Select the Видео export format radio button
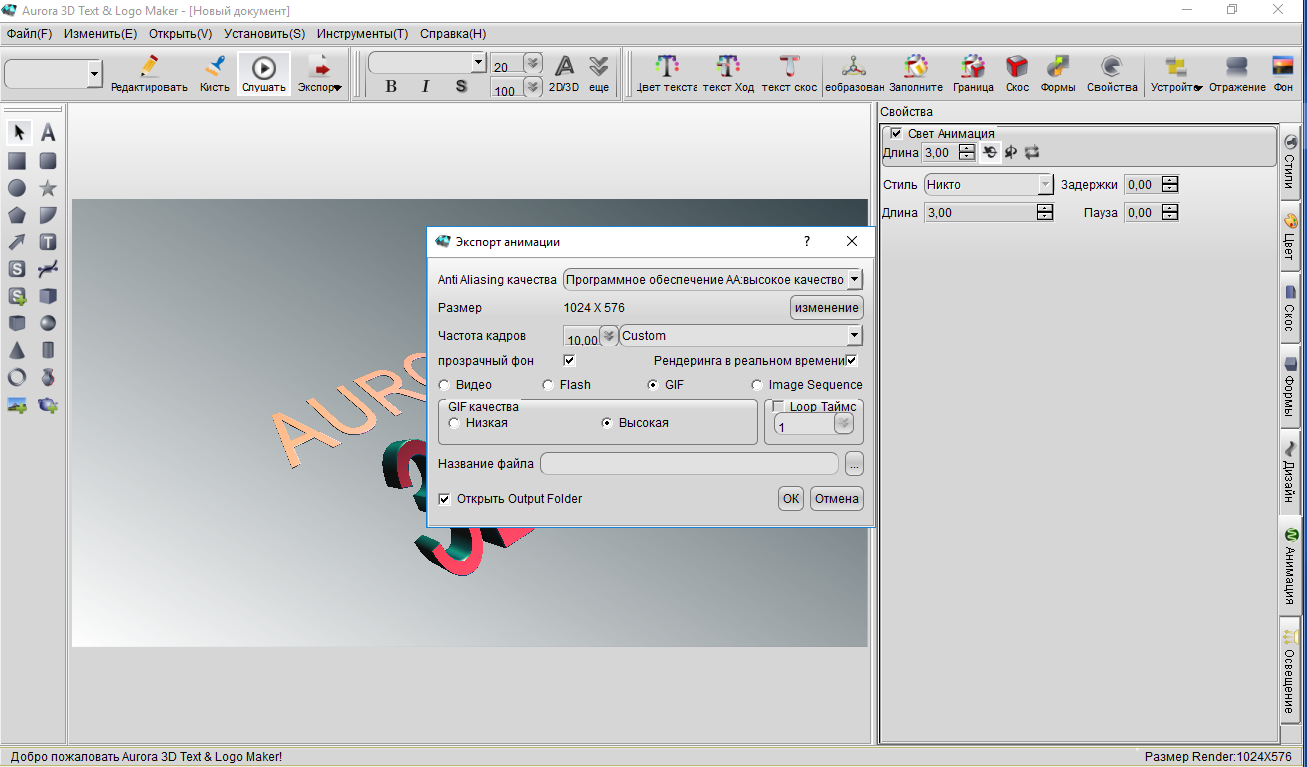 pos(446,385)
